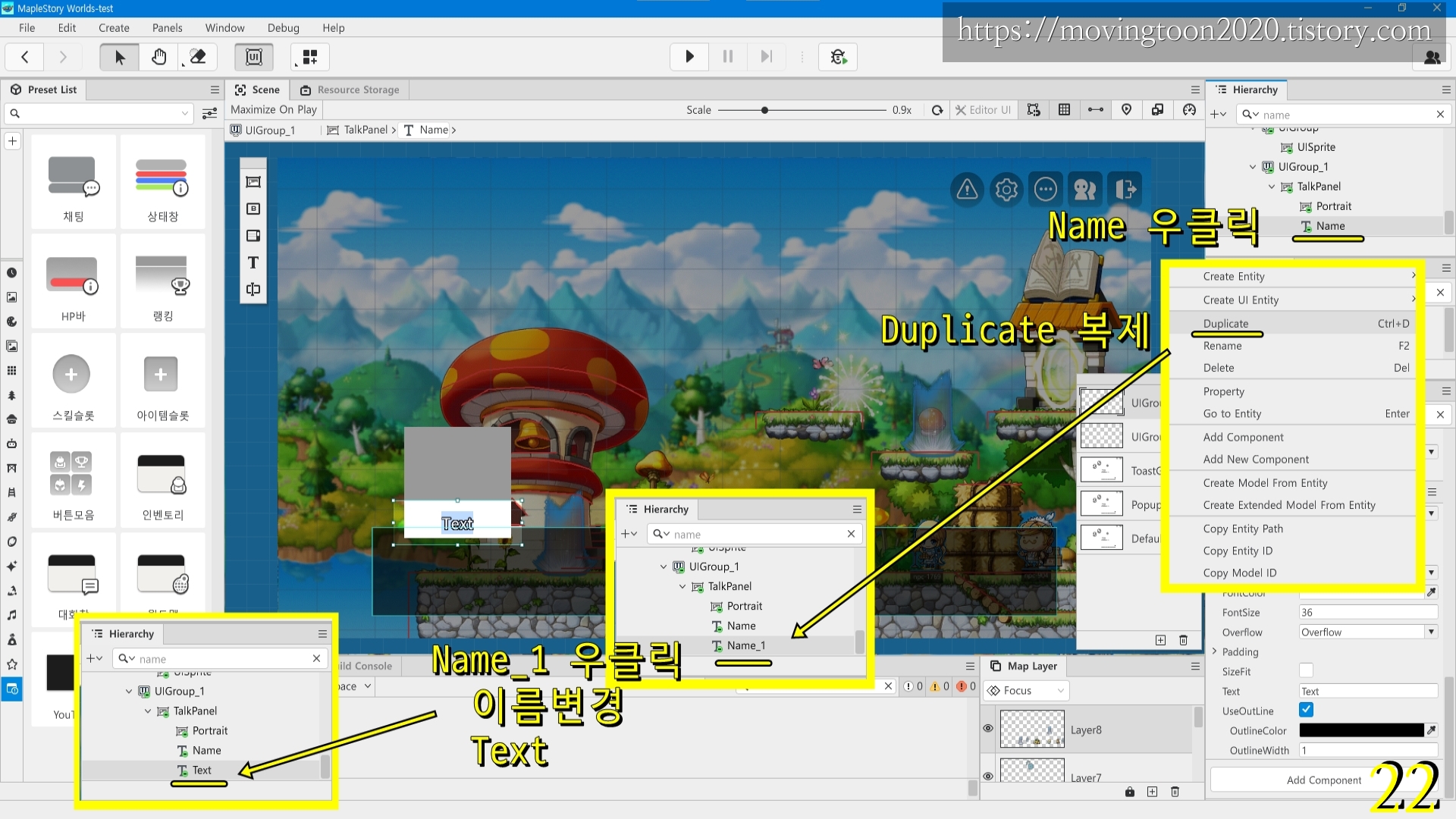Step to next frame
This screenshot has height=819, width=1456.
click(767, 57)
